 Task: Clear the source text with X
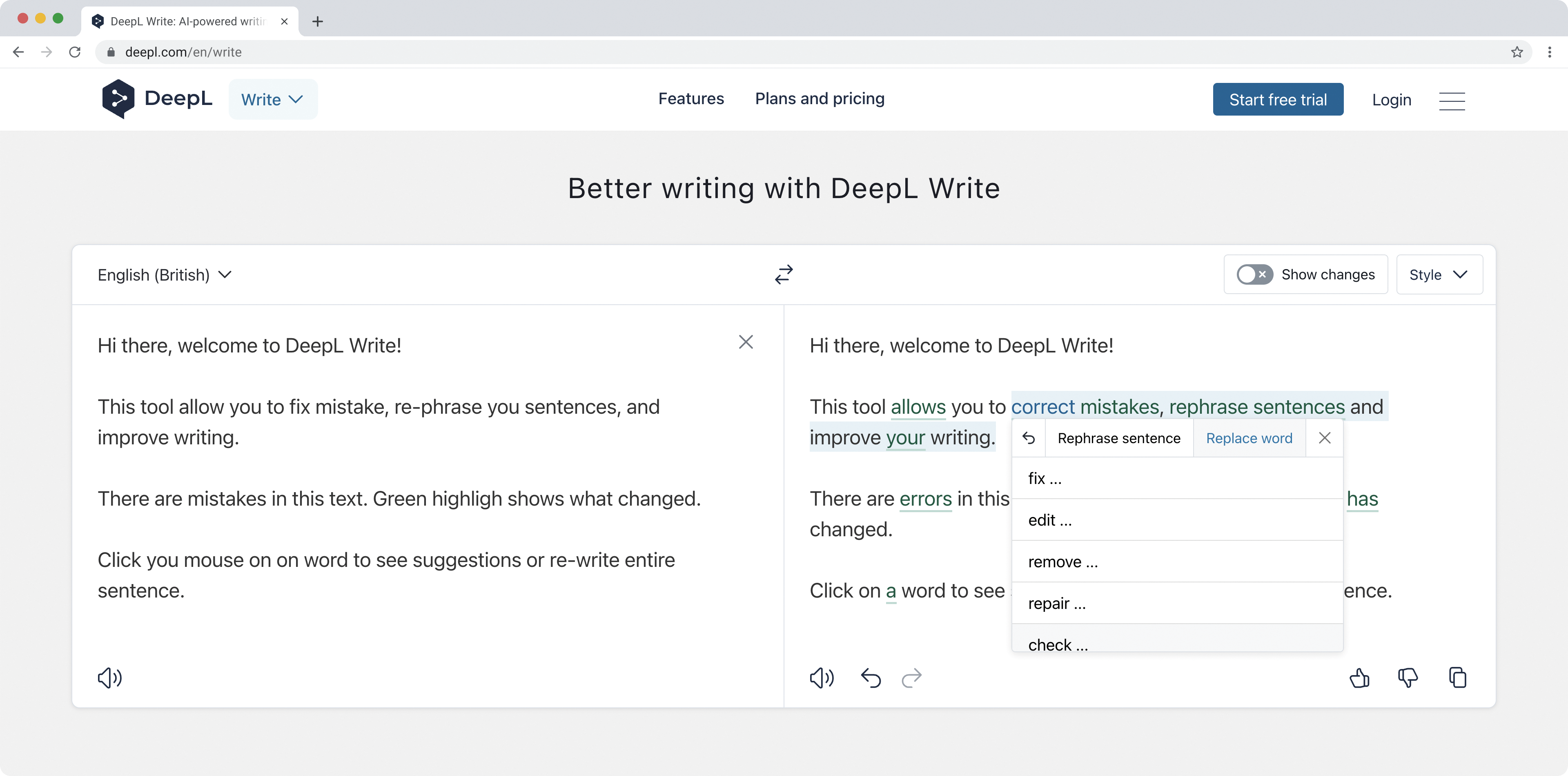click(746, 342)
